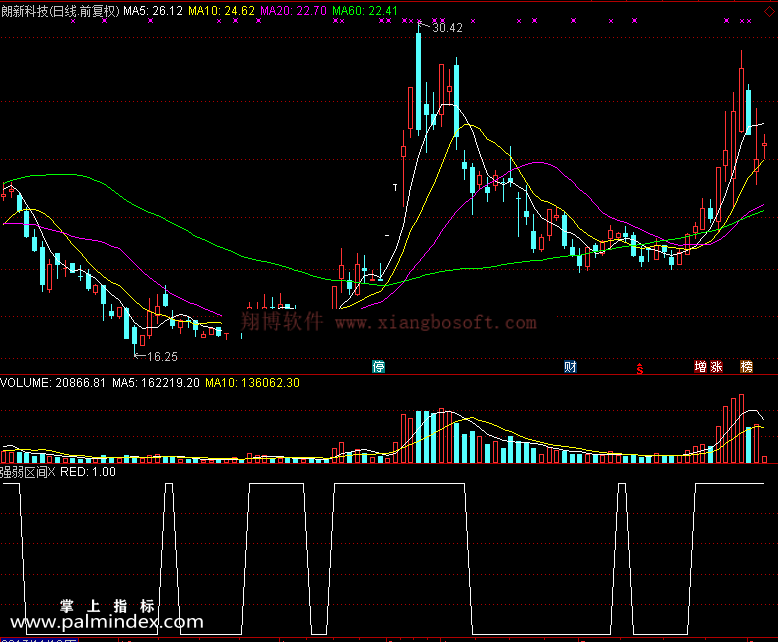This screenshot has width=778, height=642.
Task: Click the 榜 ranking marker icon
Action: click(746, 367)
